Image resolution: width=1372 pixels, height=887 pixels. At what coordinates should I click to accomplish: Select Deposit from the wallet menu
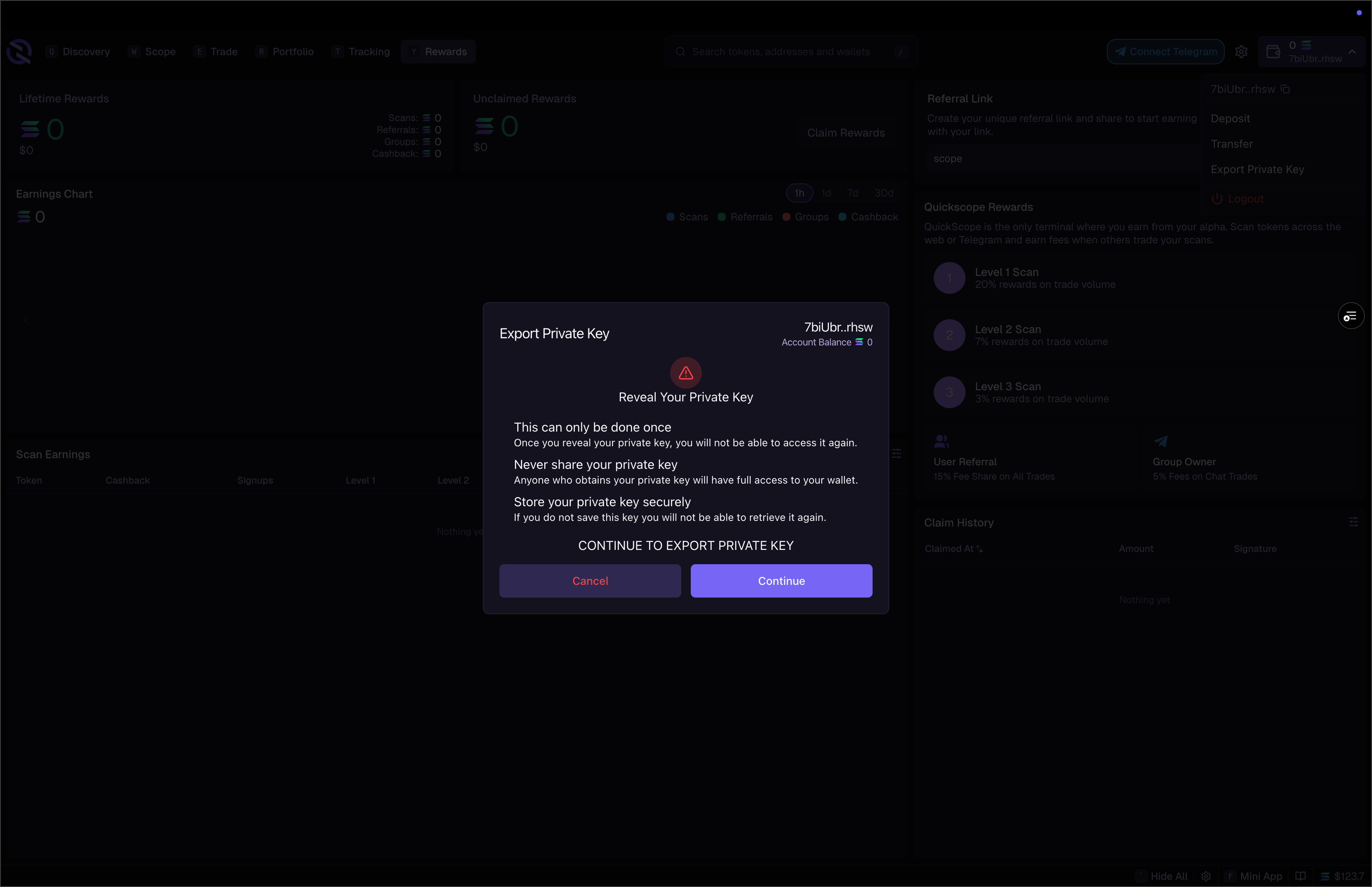[x=1230, y=118]
